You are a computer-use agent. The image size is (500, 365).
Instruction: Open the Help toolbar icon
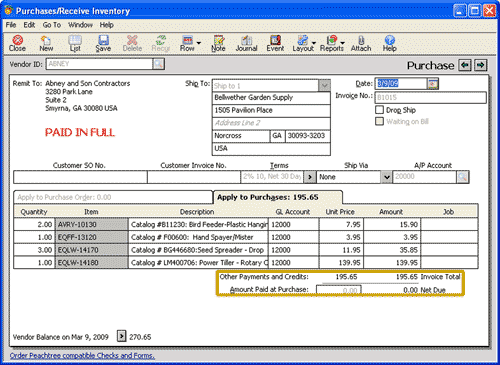tap(389, 44)
